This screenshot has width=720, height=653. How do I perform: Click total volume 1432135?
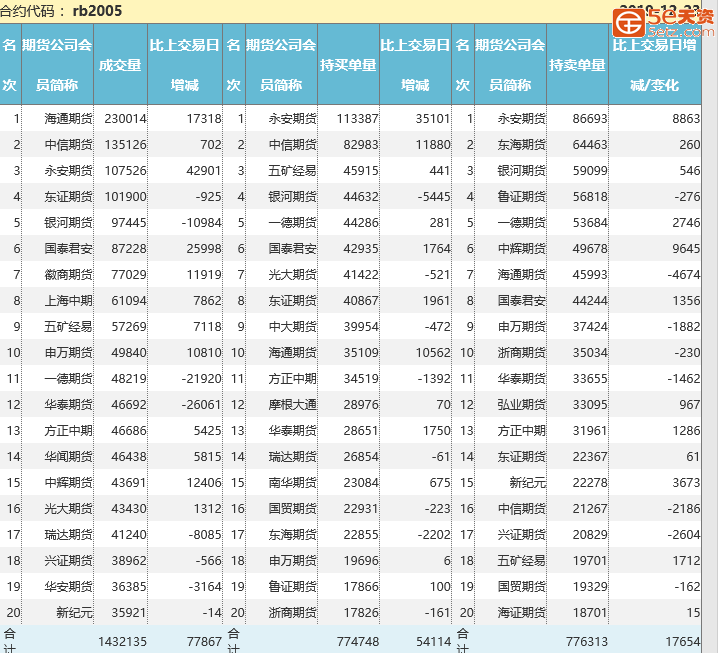tap(122, 642)
